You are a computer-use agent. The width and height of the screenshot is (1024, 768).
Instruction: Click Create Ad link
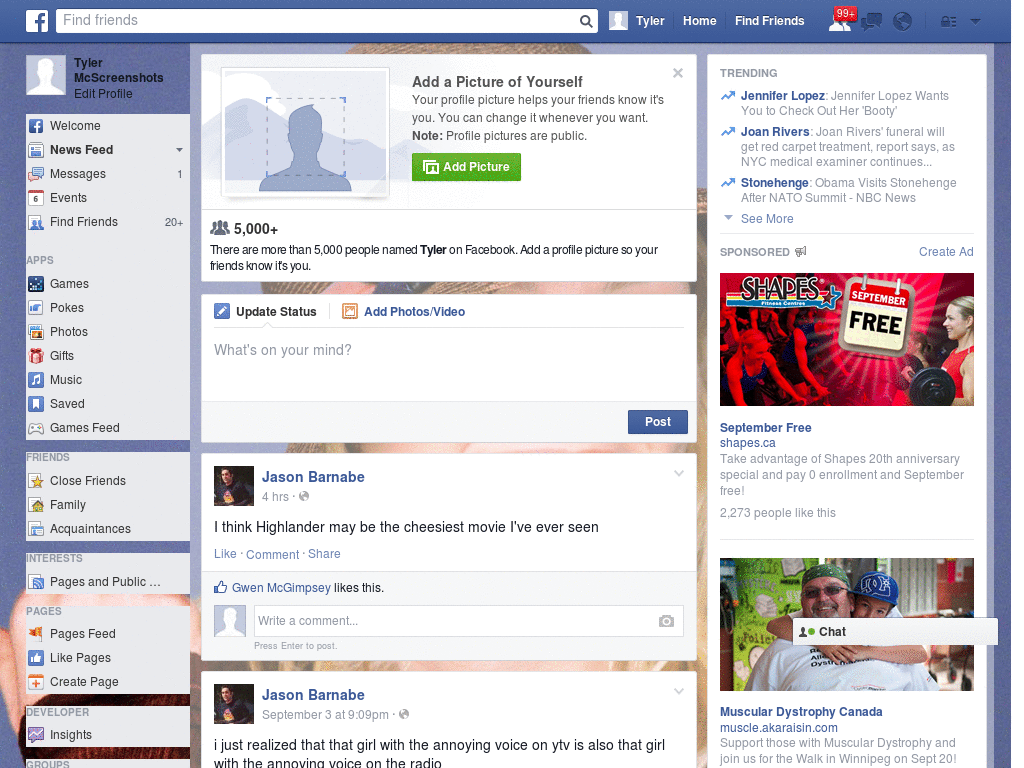946,252
